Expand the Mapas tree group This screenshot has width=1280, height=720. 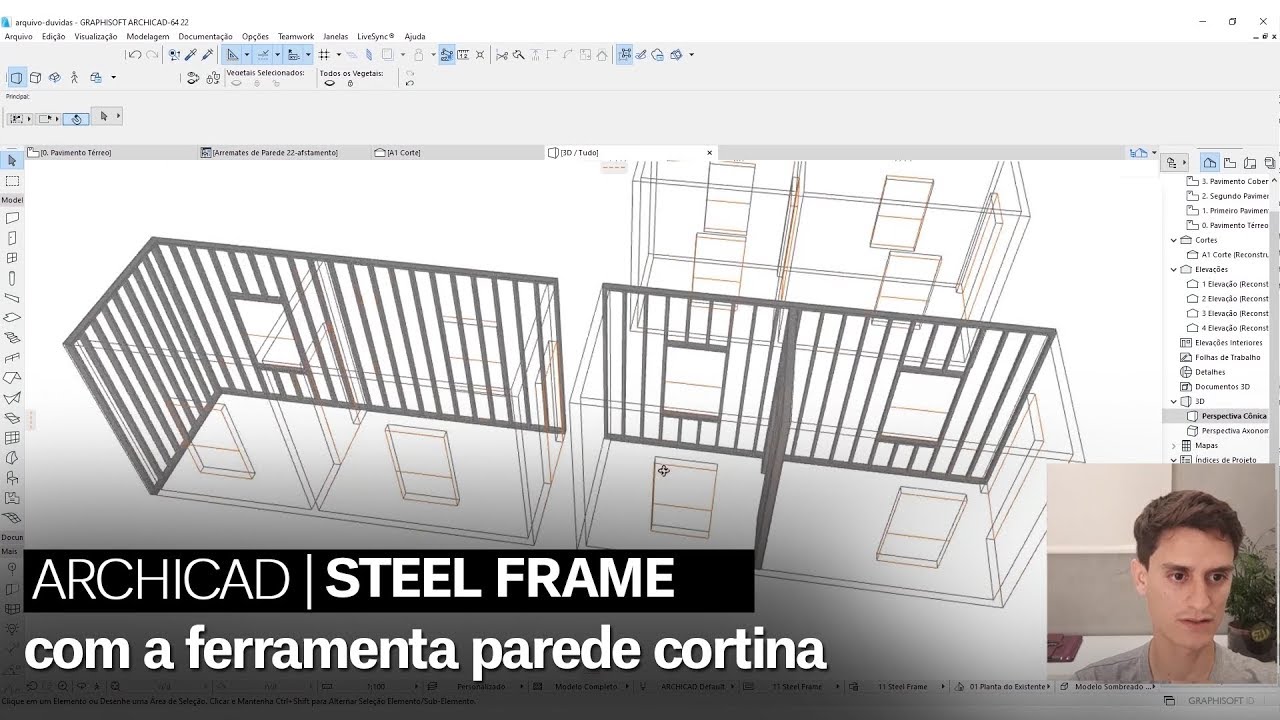pyautogui.click(x=1174, y=445)
